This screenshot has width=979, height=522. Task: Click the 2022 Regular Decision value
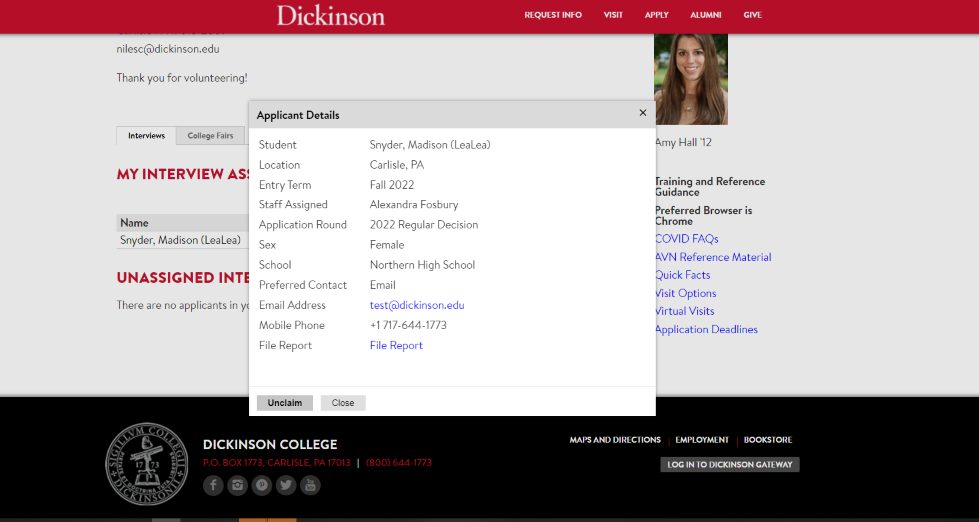tap(424, 225)
